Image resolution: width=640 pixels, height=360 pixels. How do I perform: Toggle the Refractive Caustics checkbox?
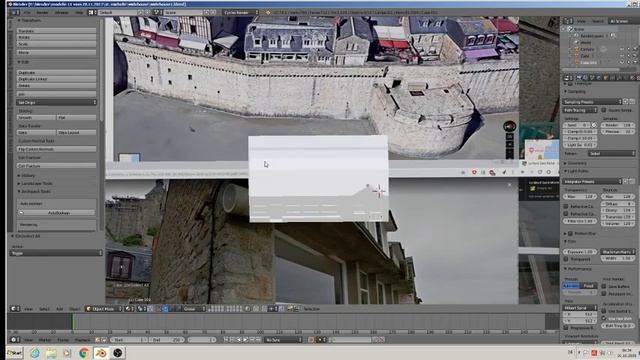click(x=566, y=213)
